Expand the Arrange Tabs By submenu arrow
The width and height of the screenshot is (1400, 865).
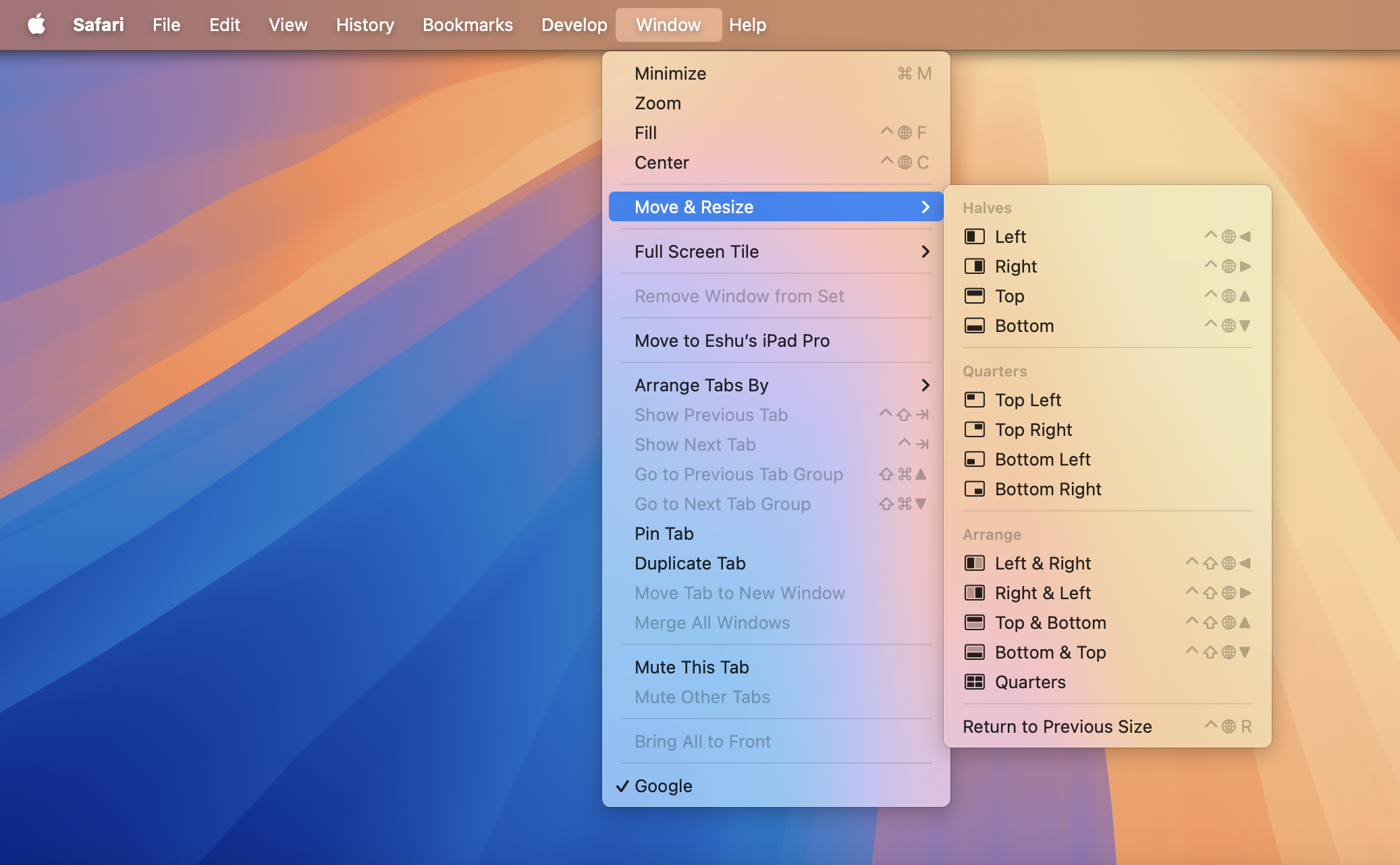tap(925, 385)
